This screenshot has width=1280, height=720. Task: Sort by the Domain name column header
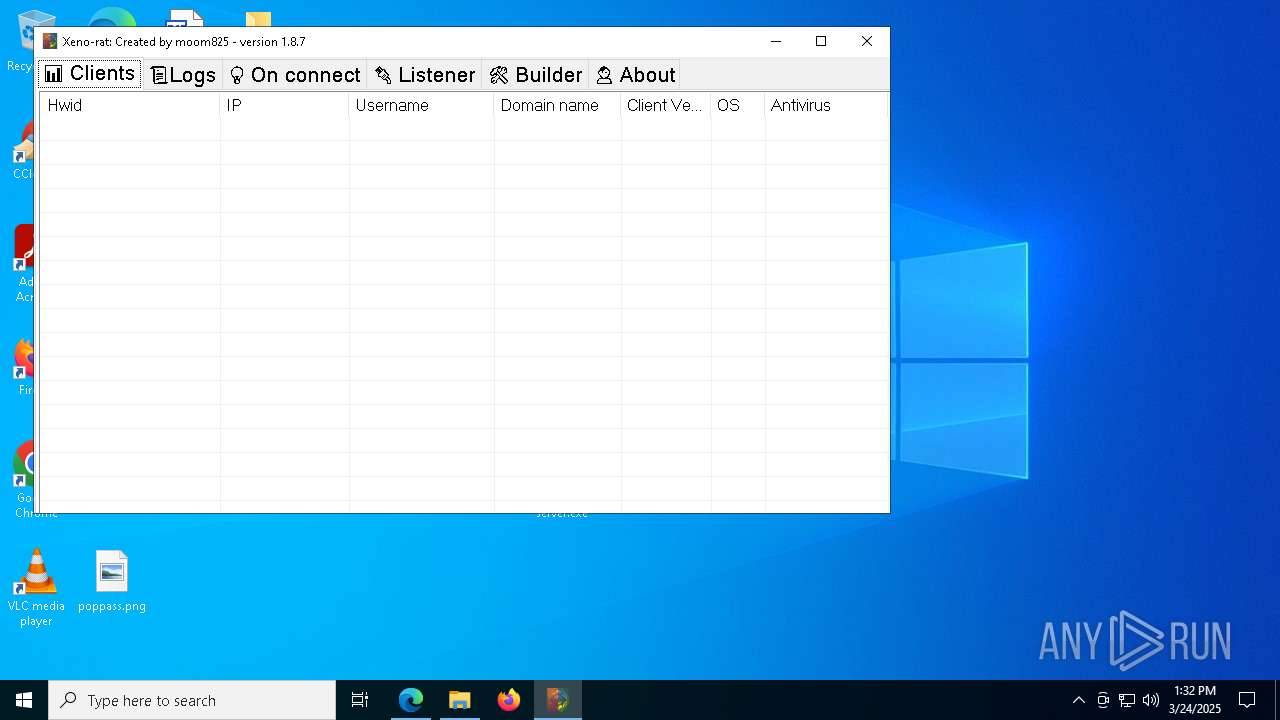[x=557, y=105]
